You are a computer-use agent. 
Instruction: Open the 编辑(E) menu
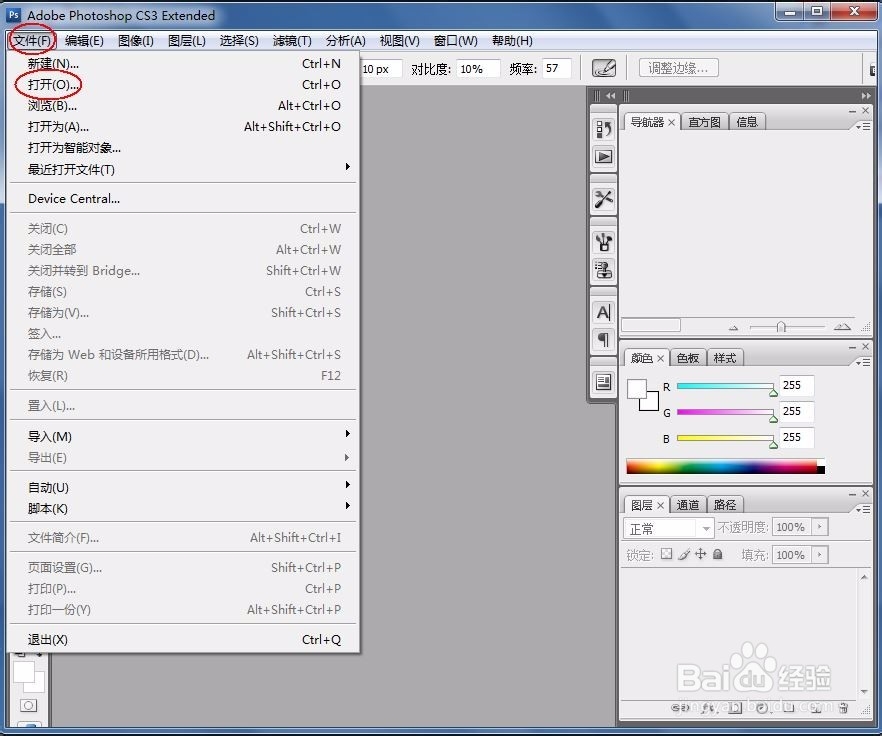click(x=84, y=41)
